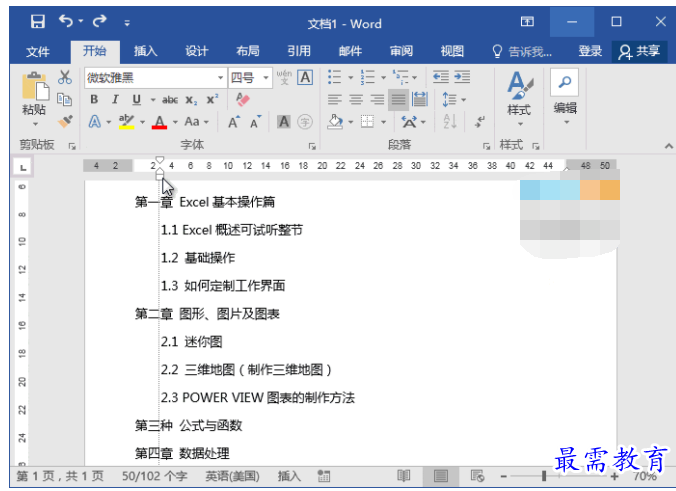Click the 共享 share button

tap(639, 51)
